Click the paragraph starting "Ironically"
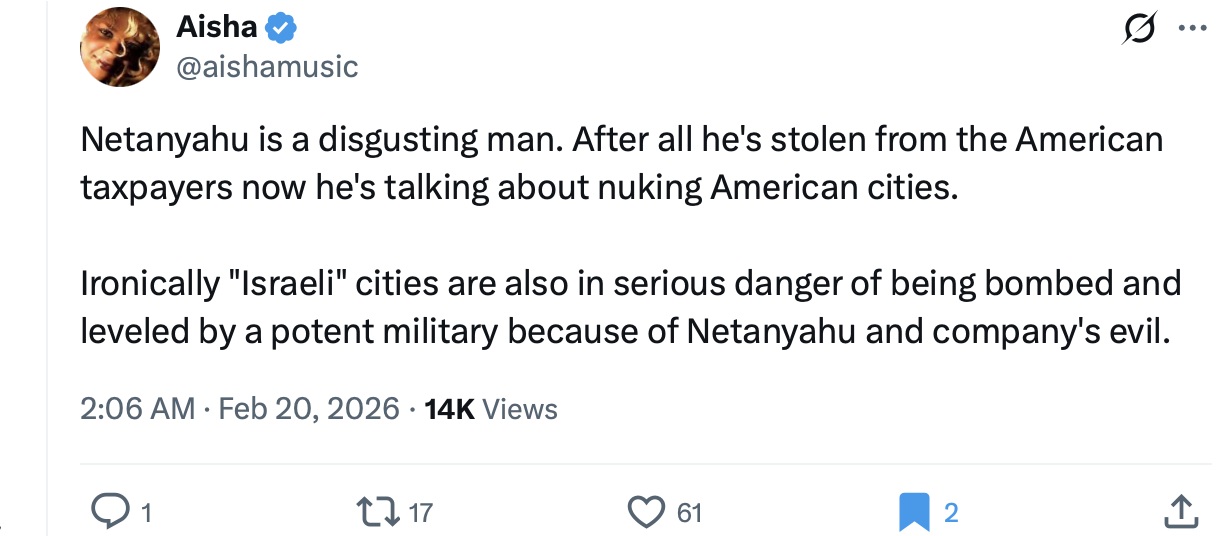This screenshot has width=1231, height=536. click(x=630, y=307)
